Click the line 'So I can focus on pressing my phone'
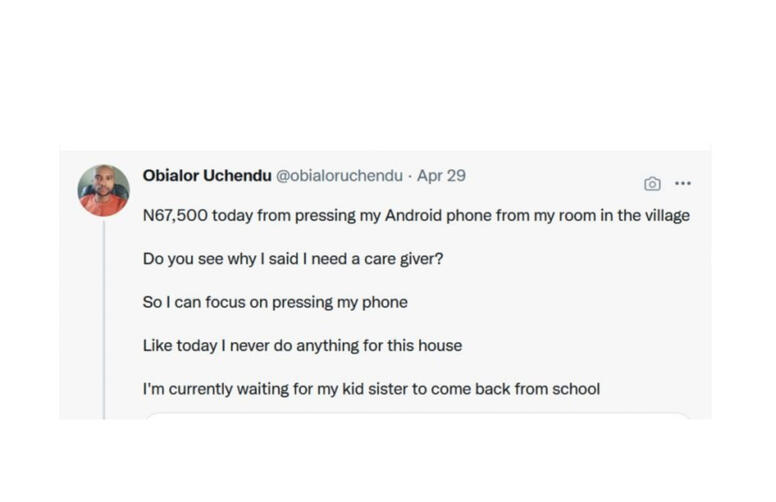This screenshot has height=502, width=776. coord(275,302)
